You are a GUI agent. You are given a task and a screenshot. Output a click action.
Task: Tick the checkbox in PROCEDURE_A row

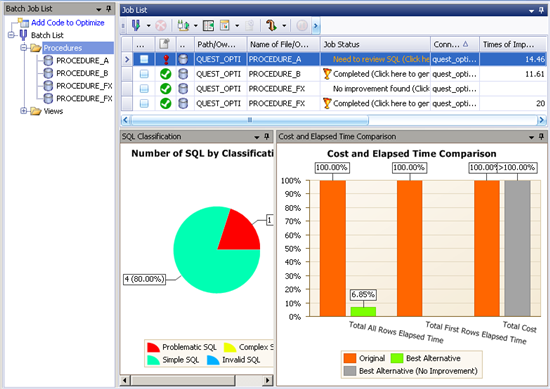point(144,59)
